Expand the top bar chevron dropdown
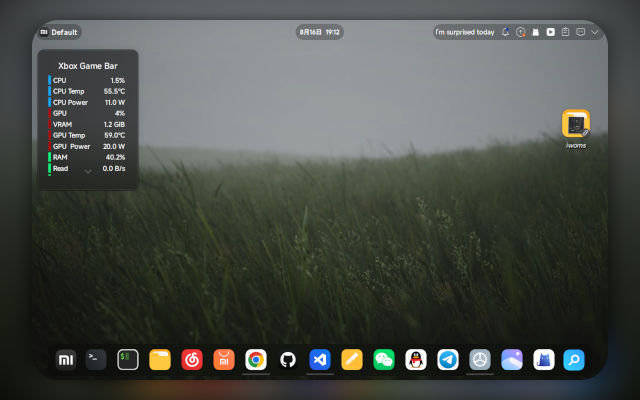The width and height of the screenshot is (640, 400). click(x=595, y=32)
